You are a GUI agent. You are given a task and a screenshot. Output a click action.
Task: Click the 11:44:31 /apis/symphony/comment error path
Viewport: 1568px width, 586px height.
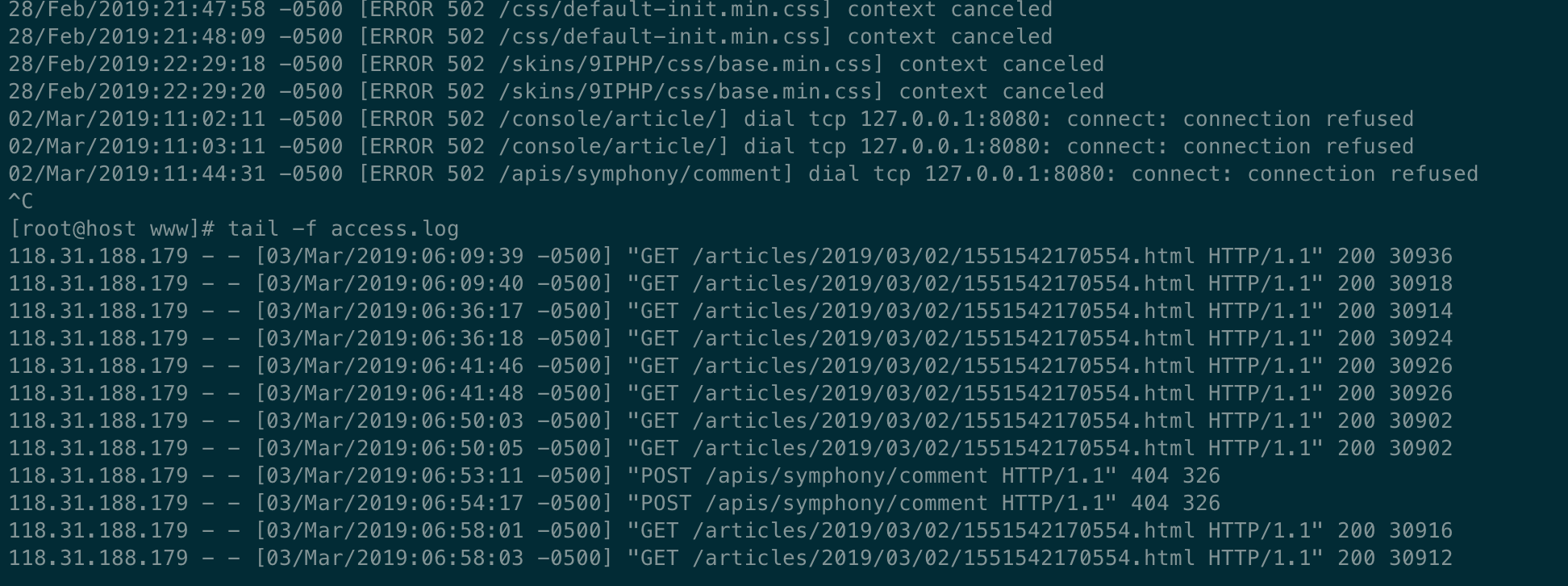click(640, 174)
